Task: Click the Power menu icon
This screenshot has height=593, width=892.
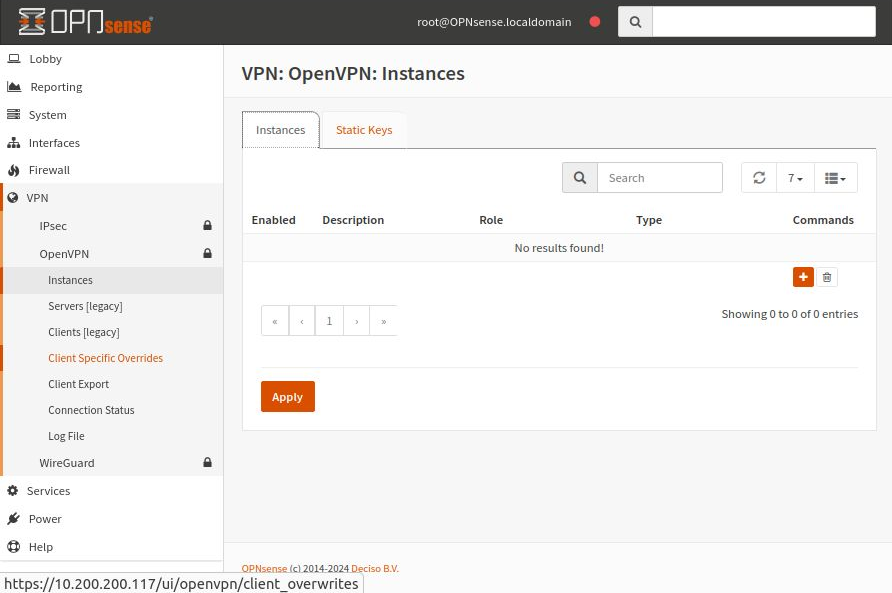Action: [14, 519]
